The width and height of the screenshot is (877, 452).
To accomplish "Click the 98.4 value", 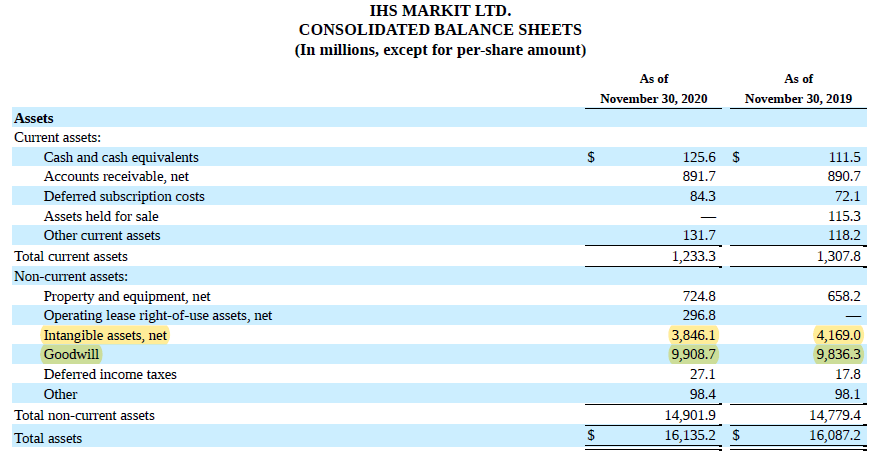I will coord(702,394).
